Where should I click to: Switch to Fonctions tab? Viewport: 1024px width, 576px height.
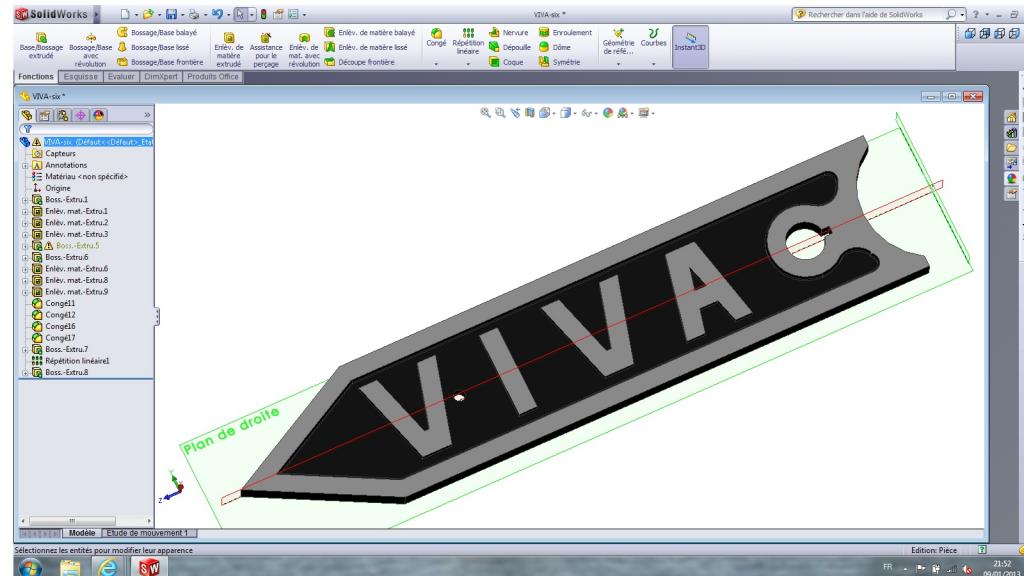click(36, 76)
